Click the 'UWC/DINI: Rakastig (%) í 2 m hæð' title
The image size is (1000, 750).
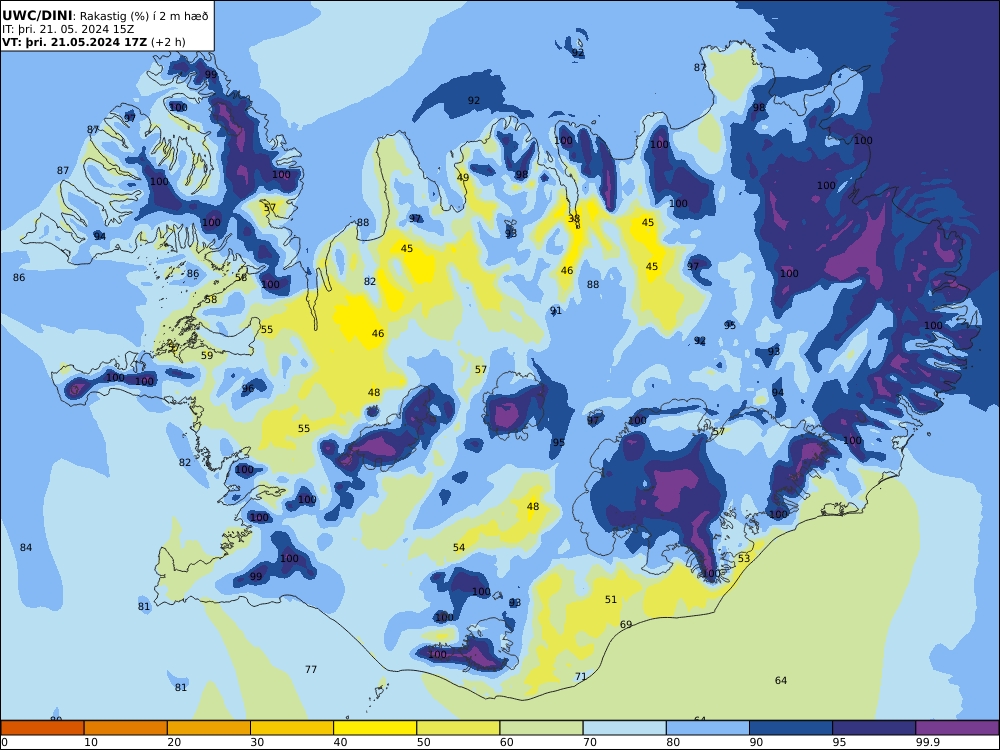click(105, 16)
